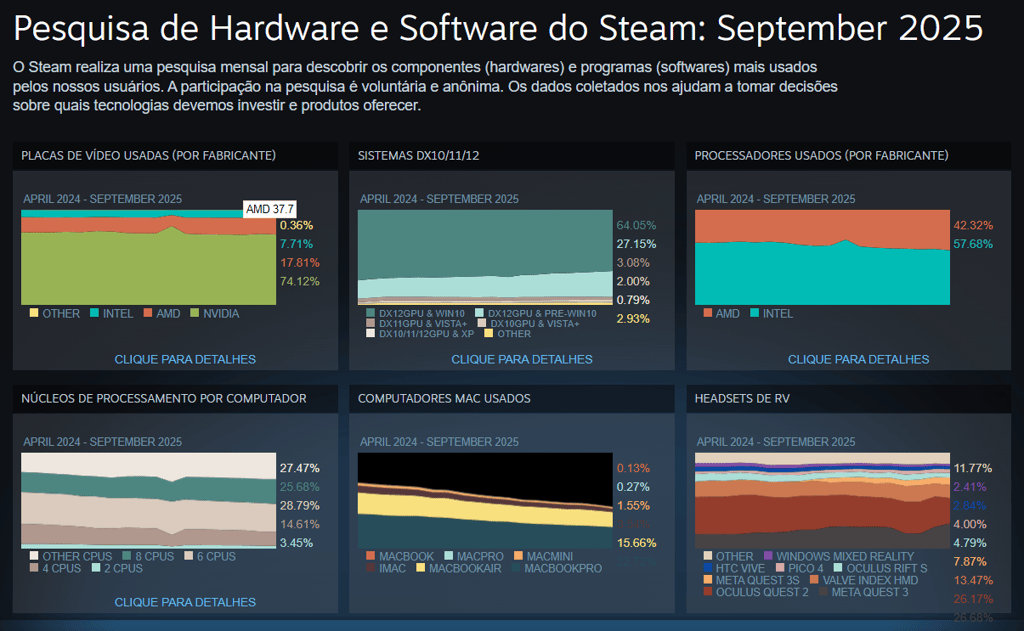Click the 64.05% value in DX chart
1024x631 pixels.
pos(636,225)
